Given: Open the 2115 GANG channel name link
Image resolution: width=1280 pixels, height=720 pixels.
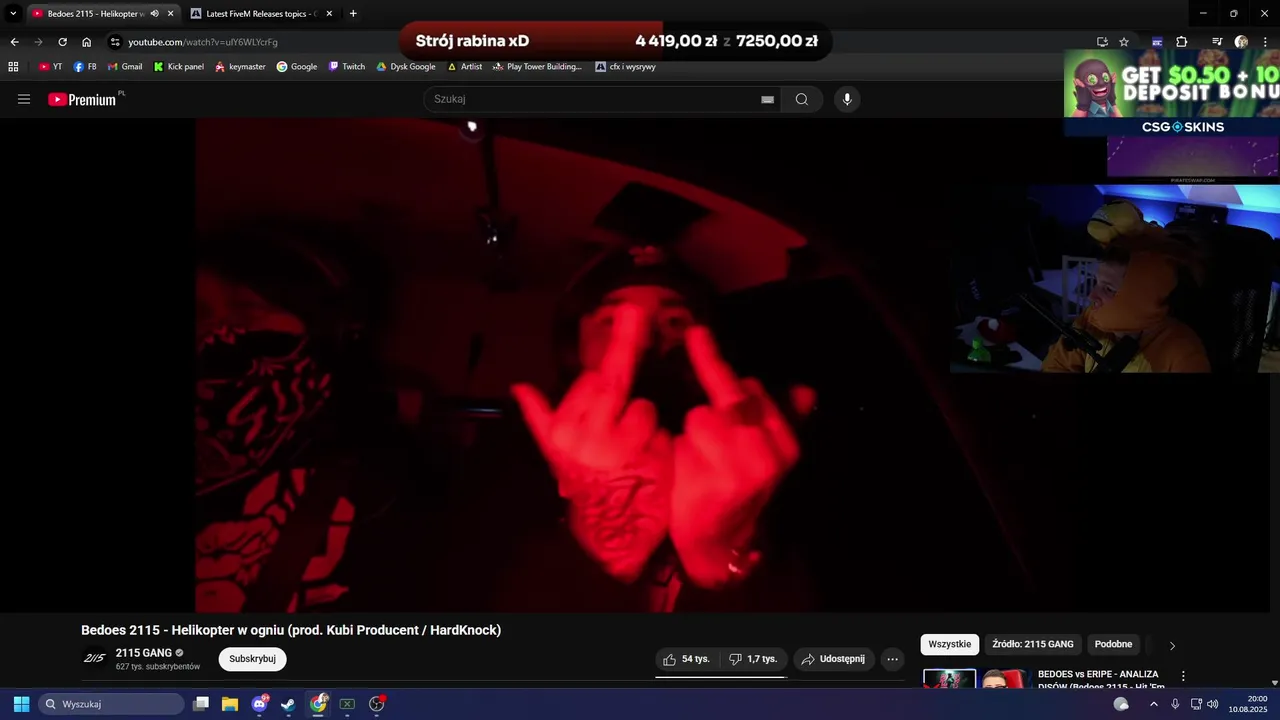Looking at the screenshot, I should [x=144, y=653].
